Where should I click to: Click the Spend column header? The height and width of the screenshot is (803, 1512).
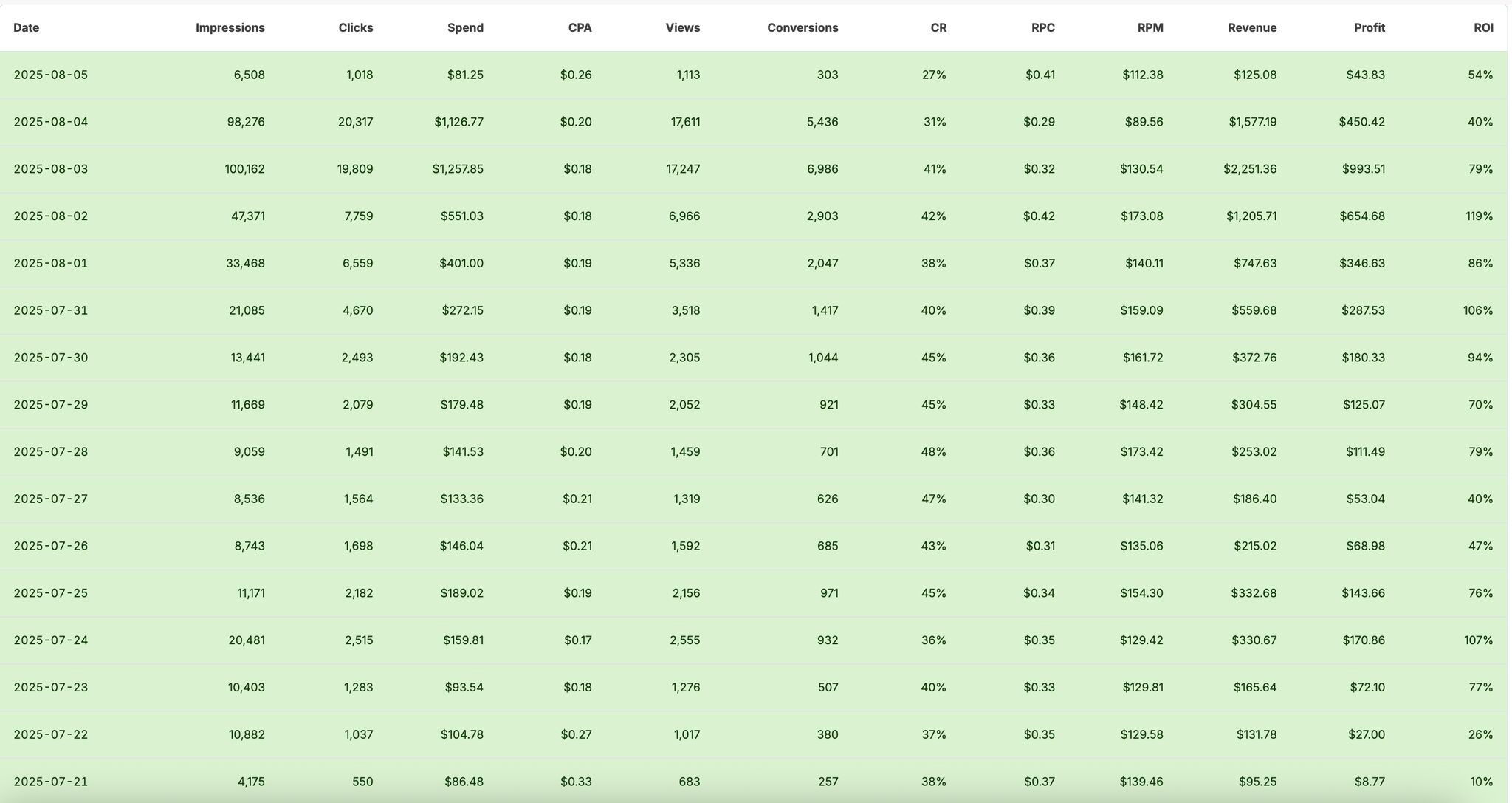click(465, 28)
